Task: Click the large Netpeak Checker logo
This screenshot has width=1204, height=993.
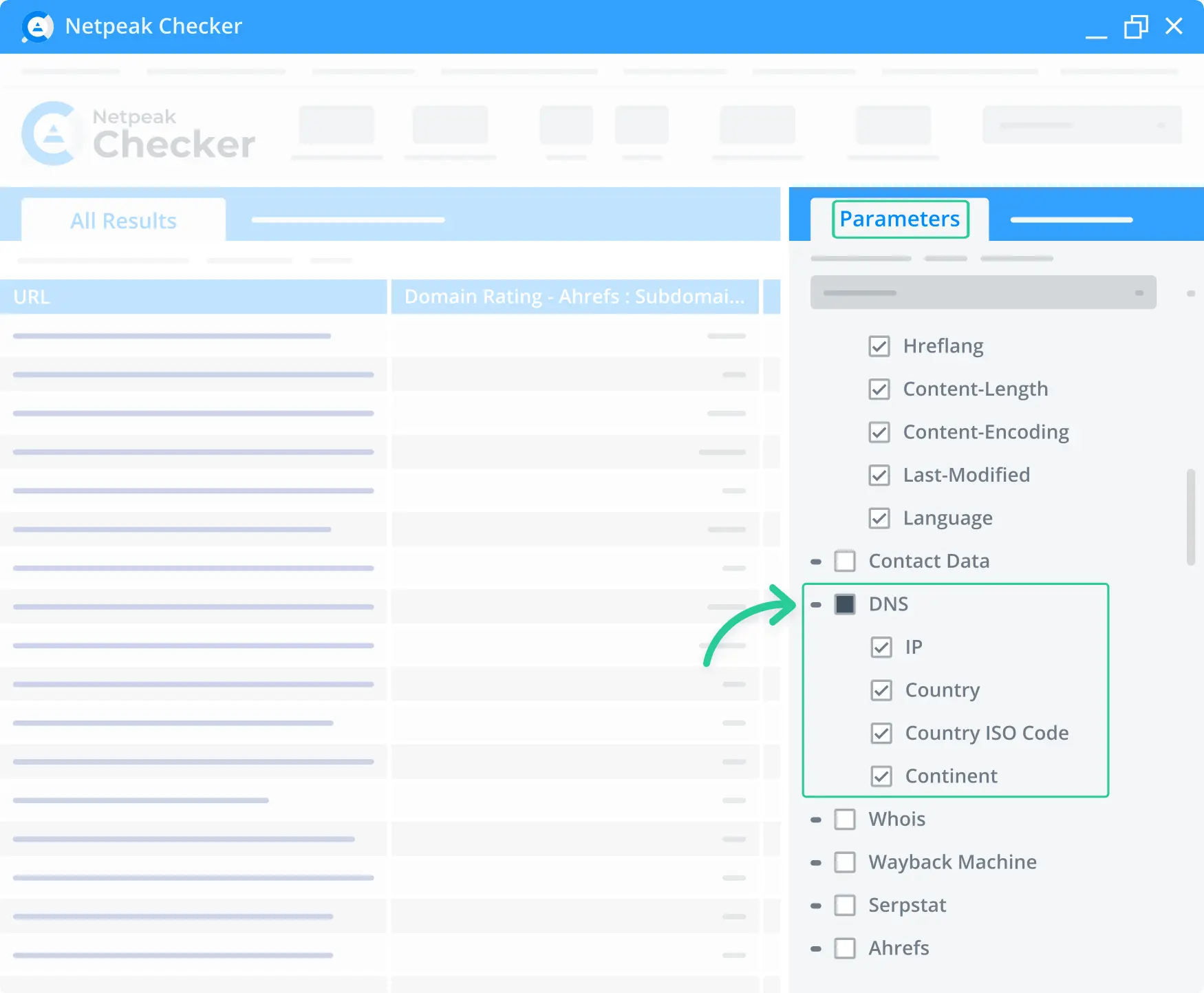Action: click(138, 134)
